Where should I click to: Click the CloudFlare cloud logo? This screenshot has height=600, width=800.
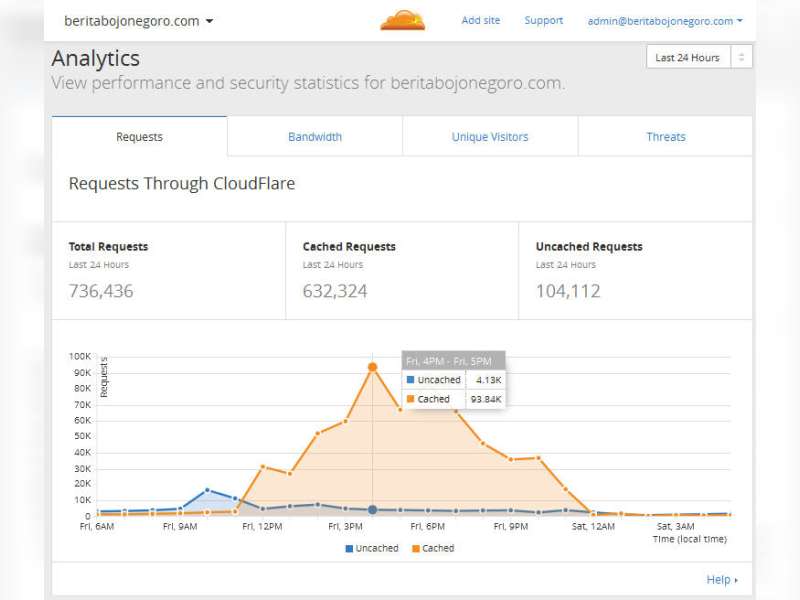(x=402, y=20)
